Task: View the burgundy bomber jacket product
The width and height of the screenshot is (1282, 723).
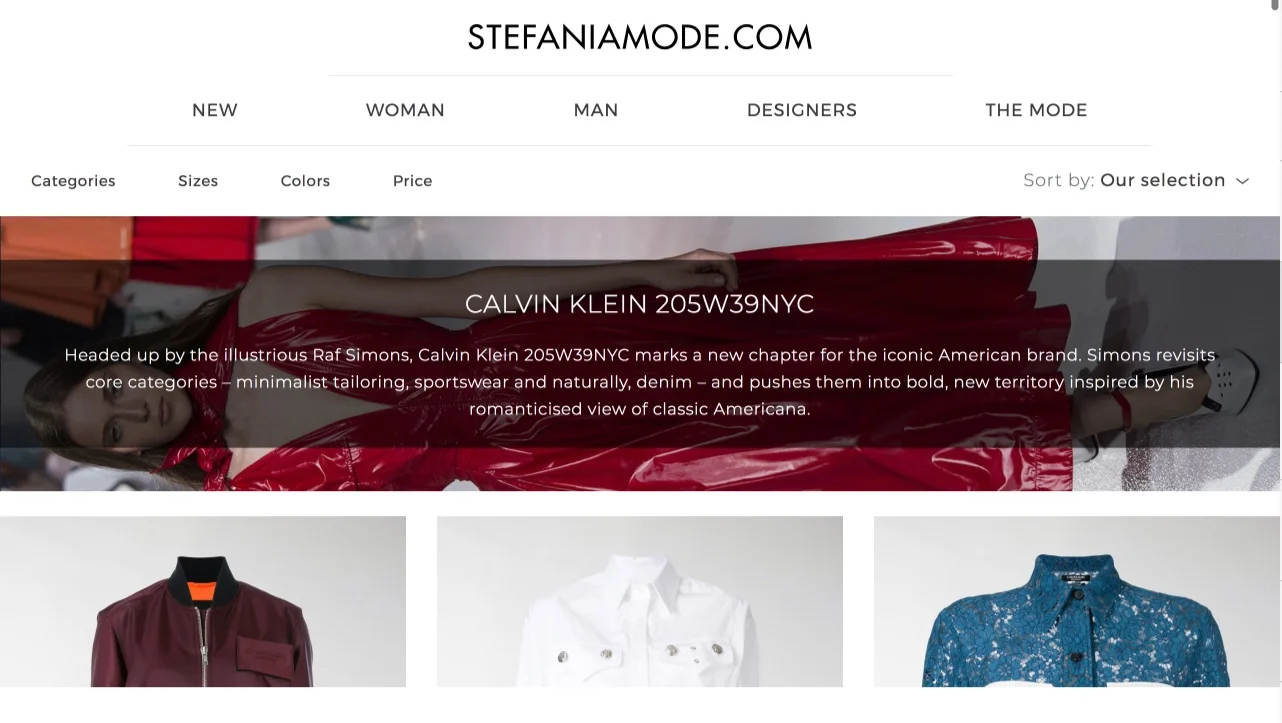Action: click(203, 601)
